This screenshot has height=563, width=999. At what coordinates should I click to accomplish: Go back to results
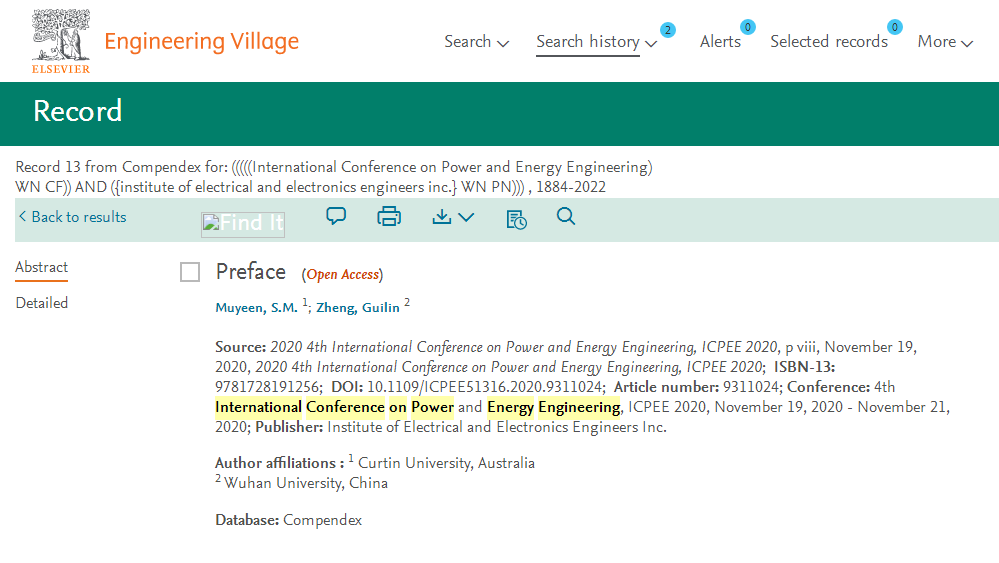tap(72, 217)
